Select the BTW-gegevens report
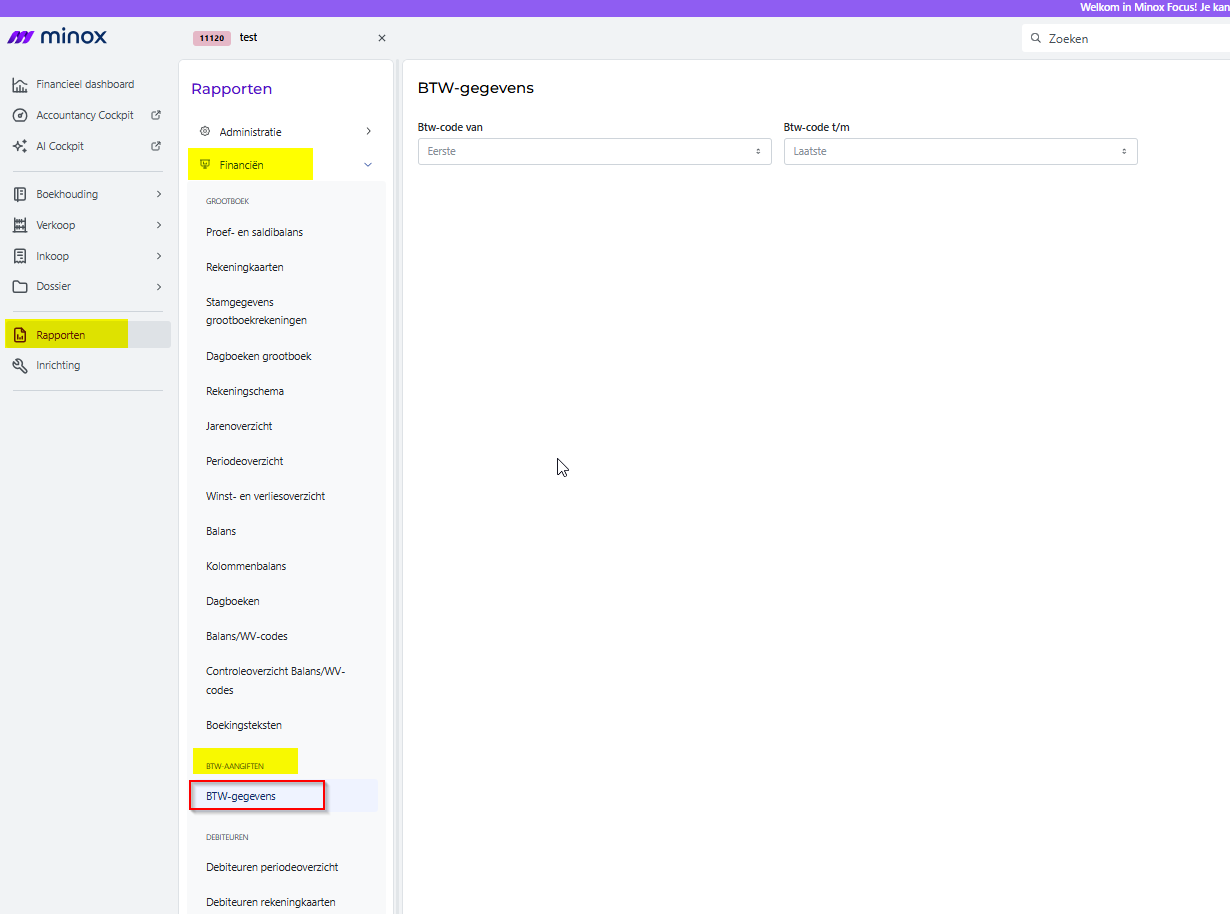The height and width of the screenshot is (914, 1230). point(241,796)
